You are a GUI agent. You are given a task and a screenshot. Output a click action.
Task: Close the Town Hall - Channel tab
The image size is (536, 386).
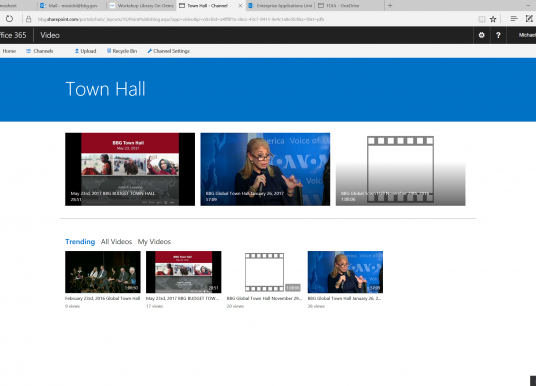(240, 5)
